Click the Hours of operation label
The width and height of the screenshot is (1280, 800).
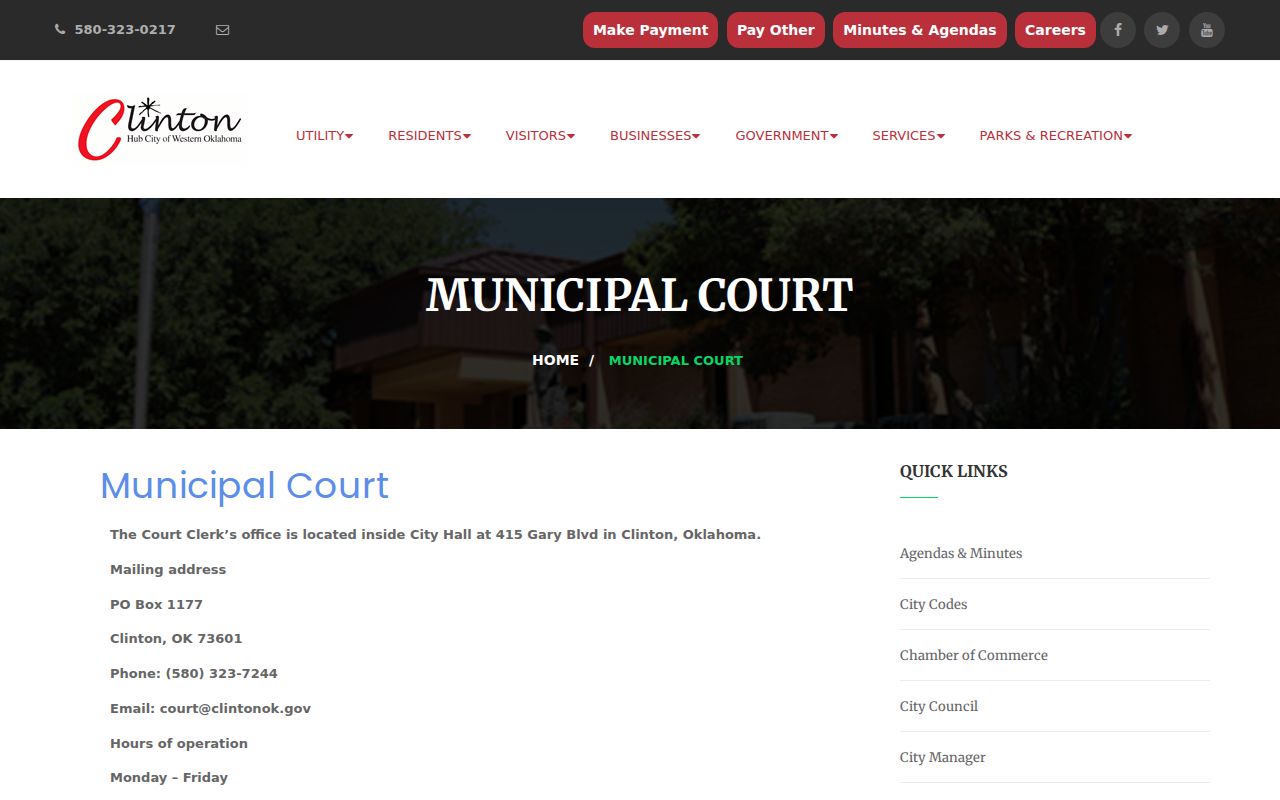[179, 744]
